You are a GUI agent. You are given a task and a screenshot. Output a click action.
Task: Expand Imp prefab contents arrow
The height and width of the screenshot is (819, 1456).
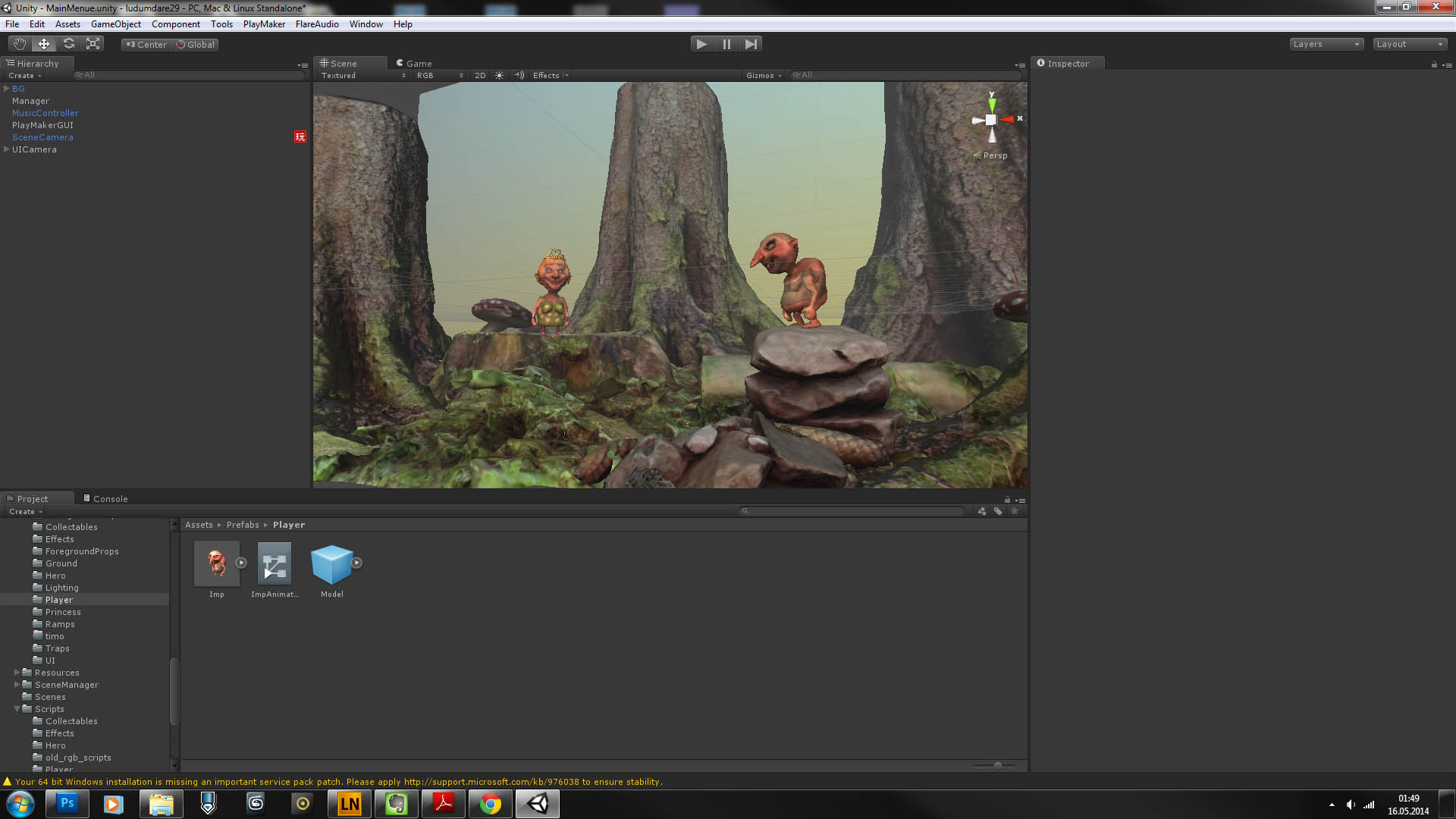pyautogui.click(x=241, y=563)
